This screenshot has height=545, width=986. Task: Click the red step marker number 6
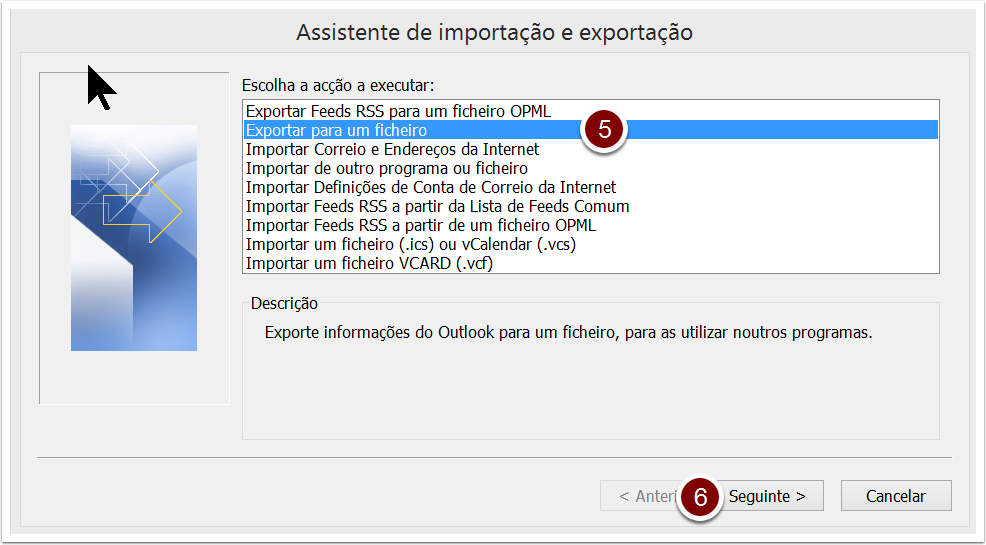pos(699,497)
